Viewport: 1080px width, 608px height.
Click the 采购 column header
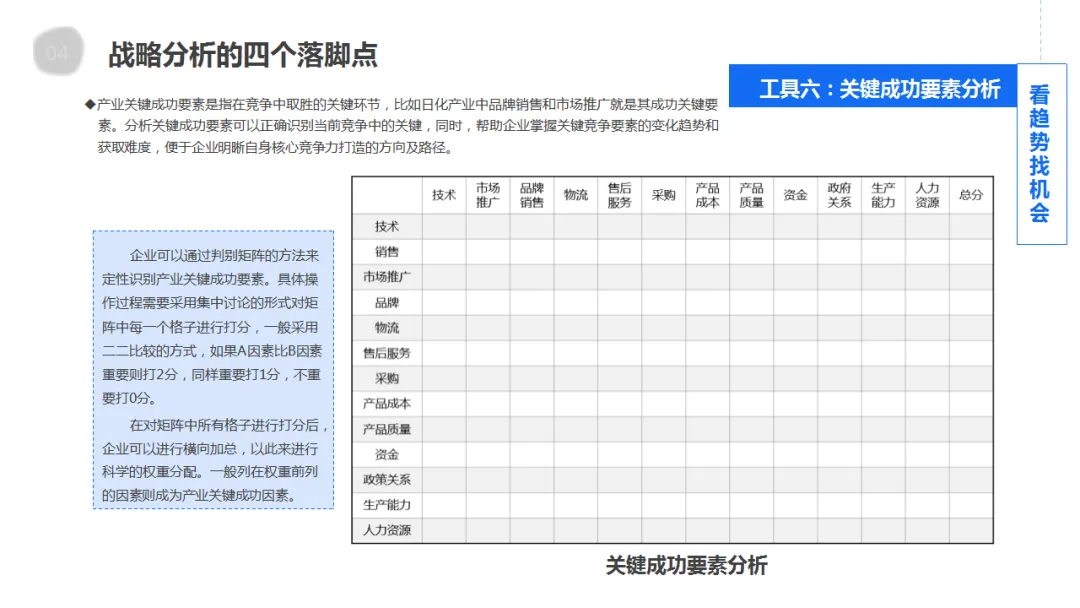(663, 196)
